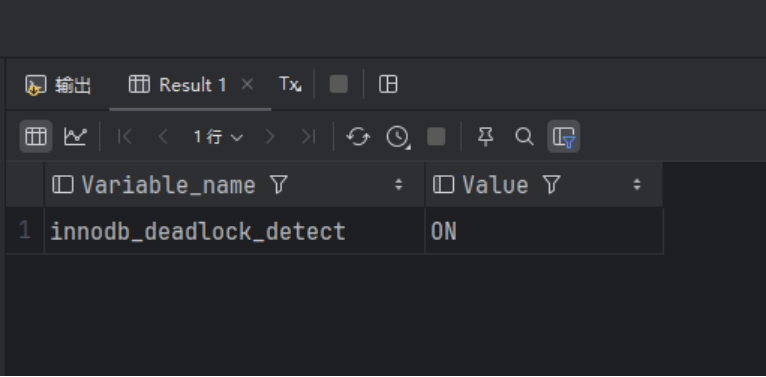The height and width of the screenshot is (377, 766).
Task: Open the 1 行 page size dropdown
Action: [x=218, y=137]
